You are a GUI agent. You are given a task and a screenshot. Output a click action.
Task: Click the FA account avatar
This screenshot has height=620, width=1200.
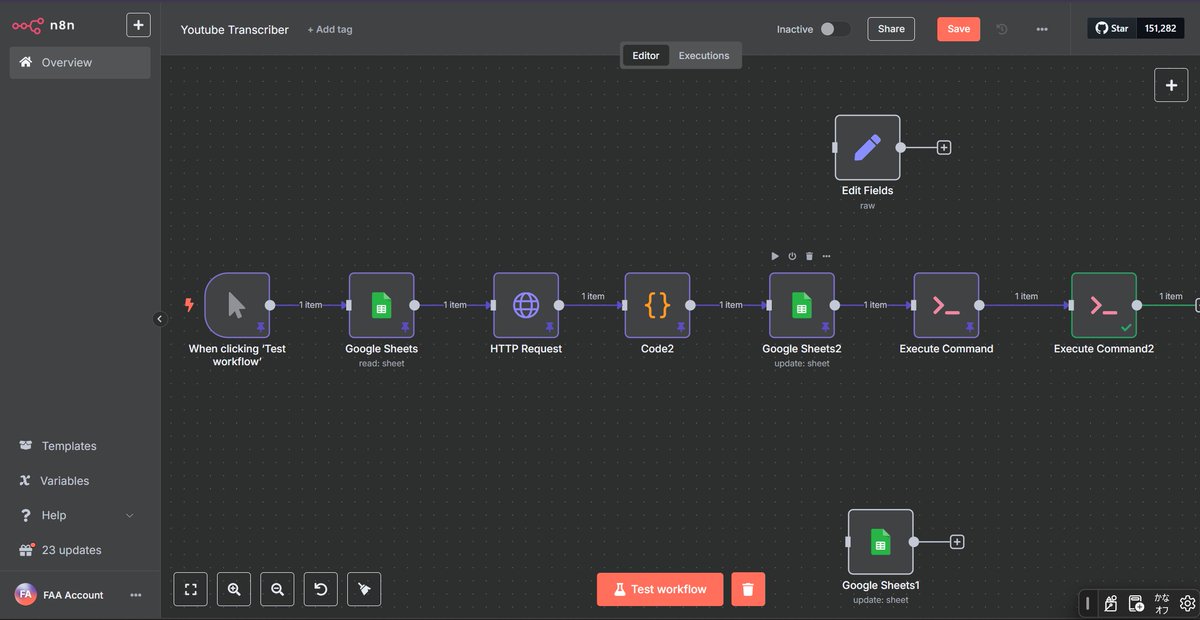pyautogui.click(x=26, y=594)
